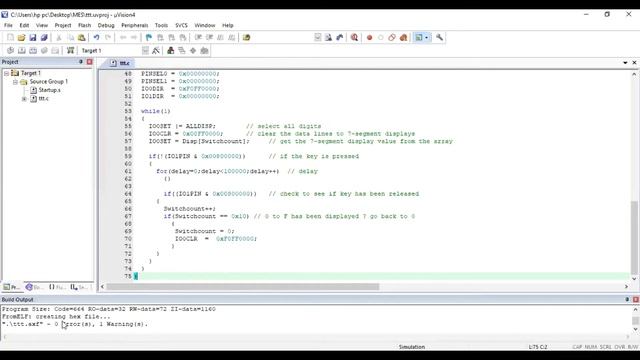Click the editor horizontal scrollbar thumb
Image resolution: width=640 pixels, height=360 pixels.
coord(242,287)
